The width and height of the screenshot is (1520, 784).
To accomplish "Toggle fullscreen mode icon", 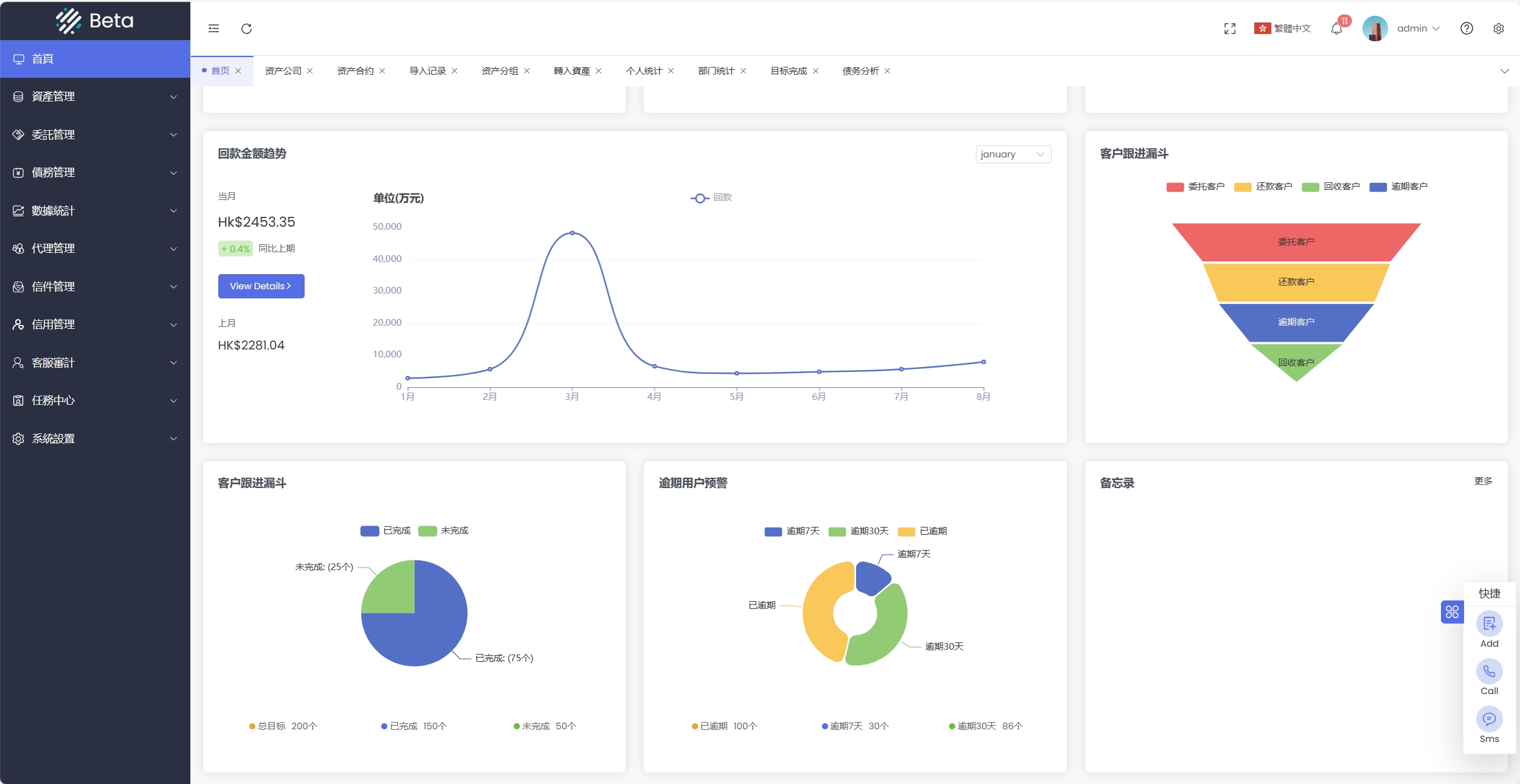I will [x=1229, y=29].
